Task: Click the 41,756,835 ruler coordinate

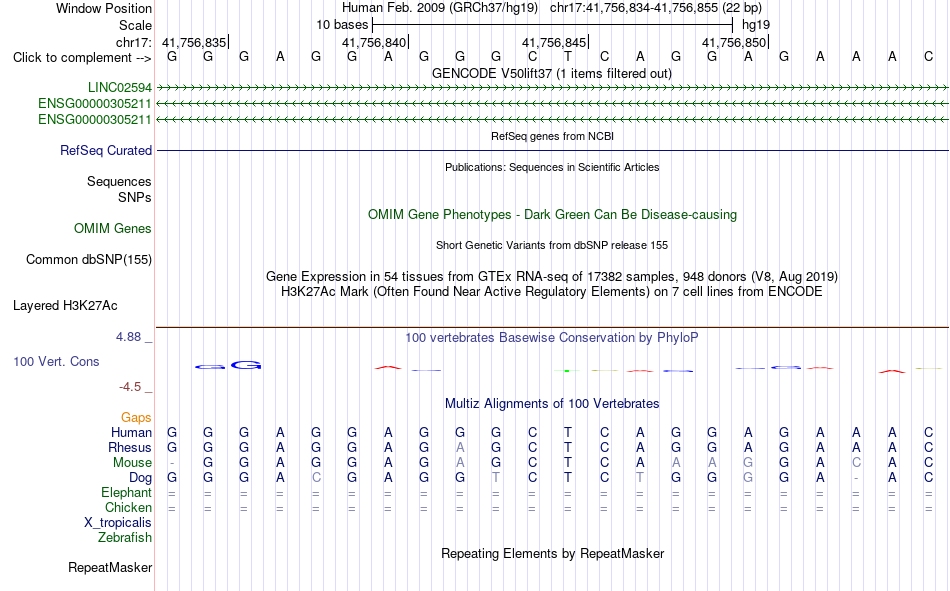Action: (194, 42)
